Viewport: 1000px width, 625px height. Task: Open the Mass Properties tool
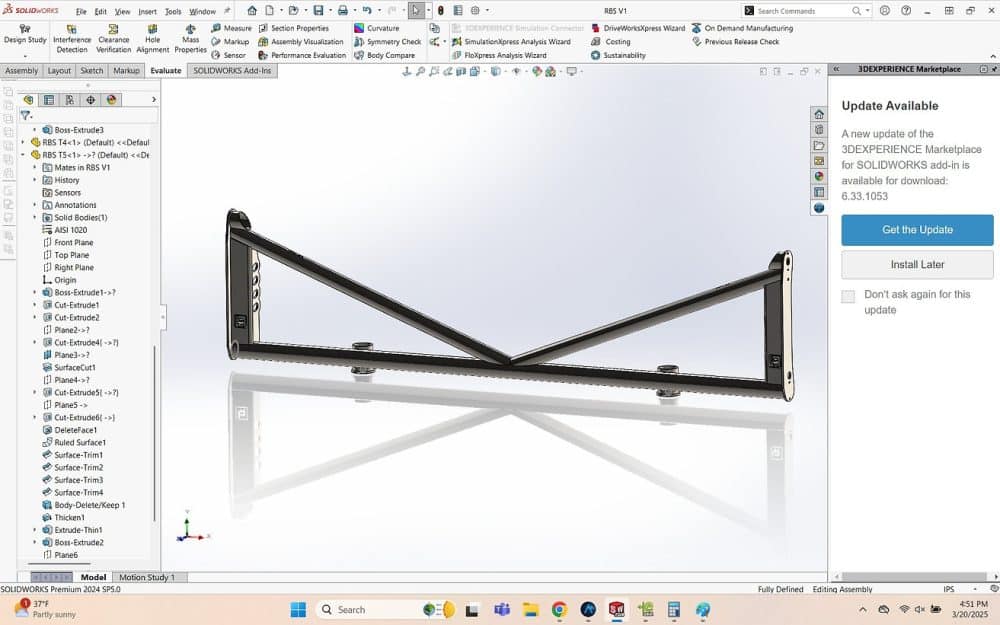190,38
